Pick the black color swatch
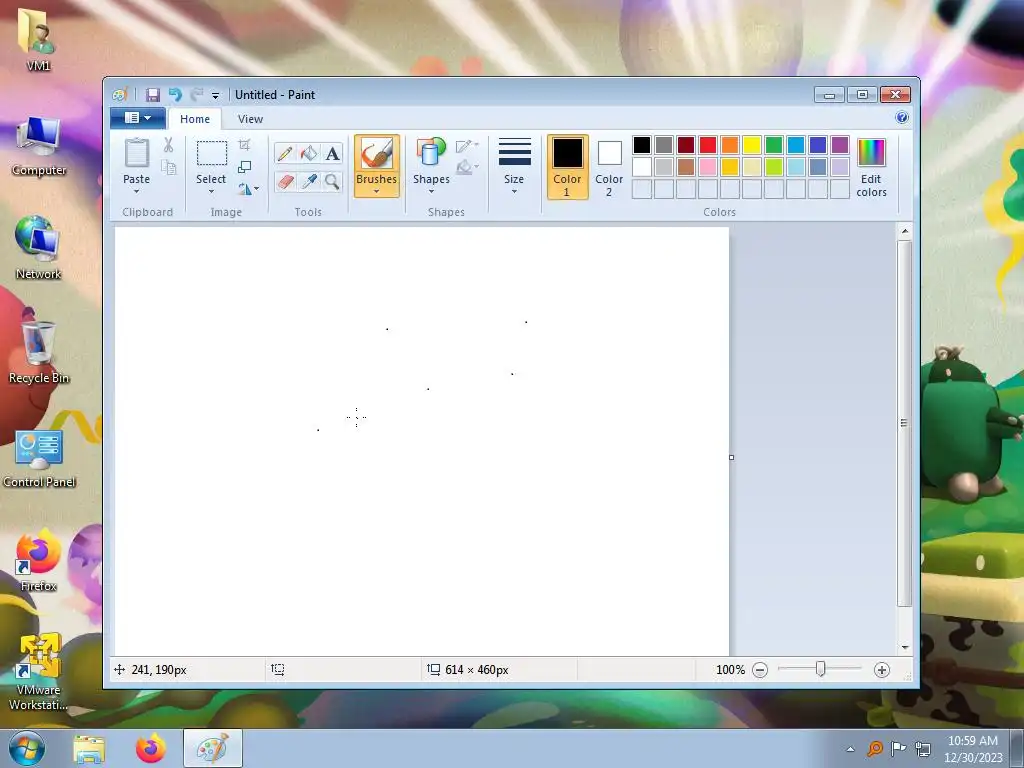This screenshot has width=1024, height=768. tap(642, 145)
